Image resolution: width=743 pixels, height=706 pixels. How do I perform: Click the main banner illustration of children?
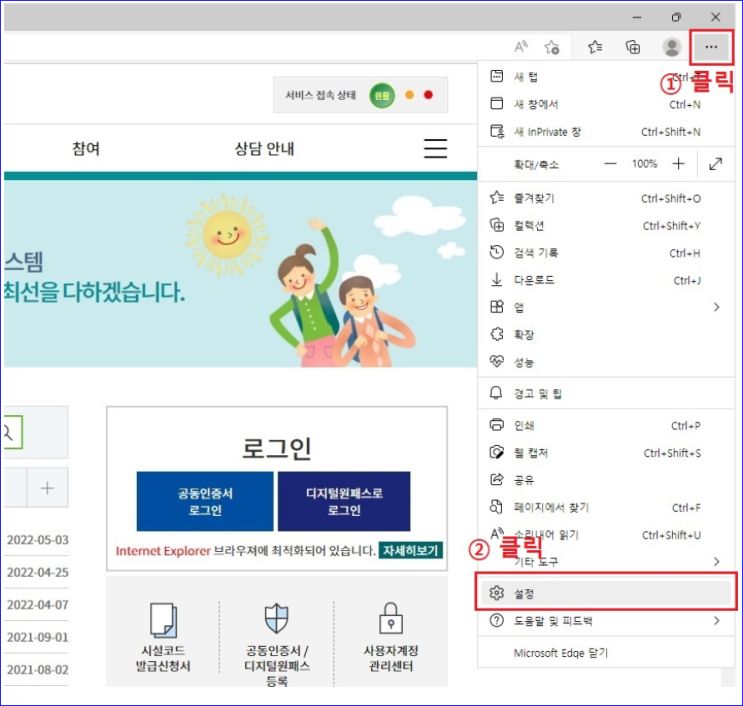pos(341,294)
